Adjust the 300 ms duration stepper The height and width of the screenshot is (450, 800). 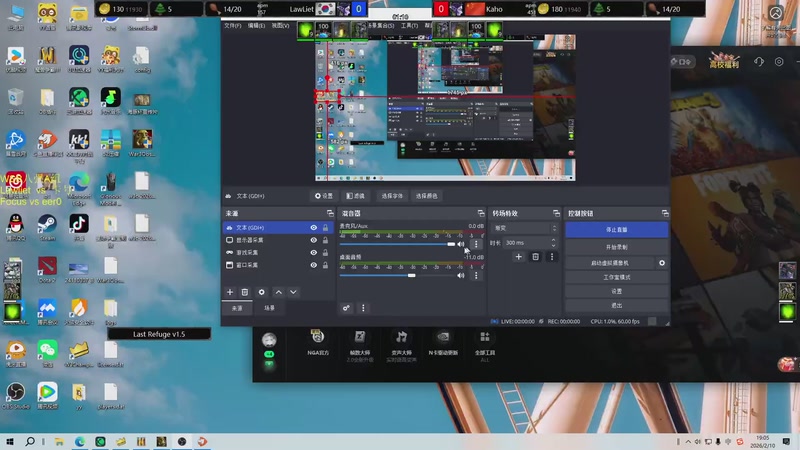(x=554, y=243)
